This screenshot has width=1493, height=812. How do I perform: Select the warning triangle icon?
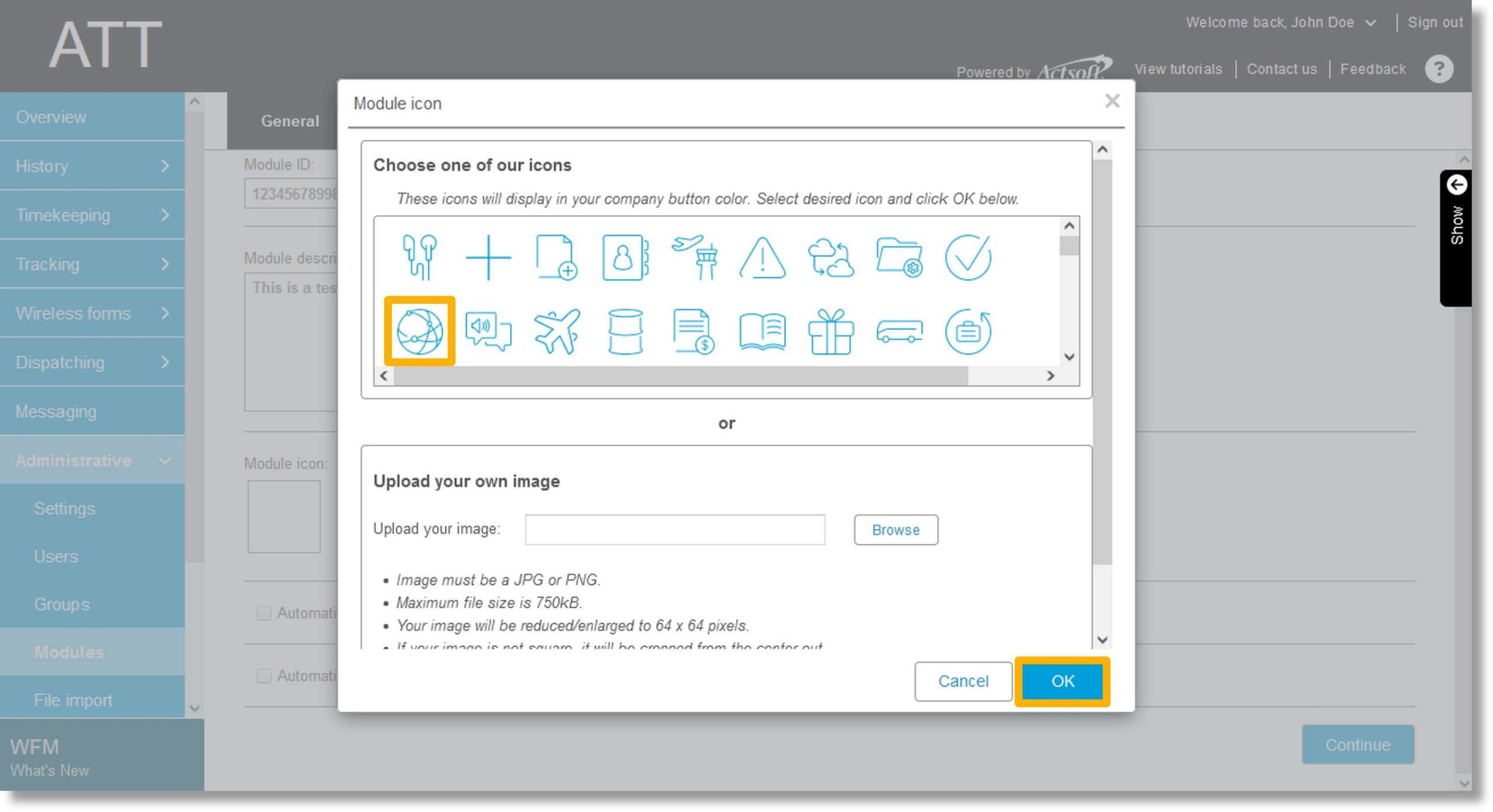762,258
